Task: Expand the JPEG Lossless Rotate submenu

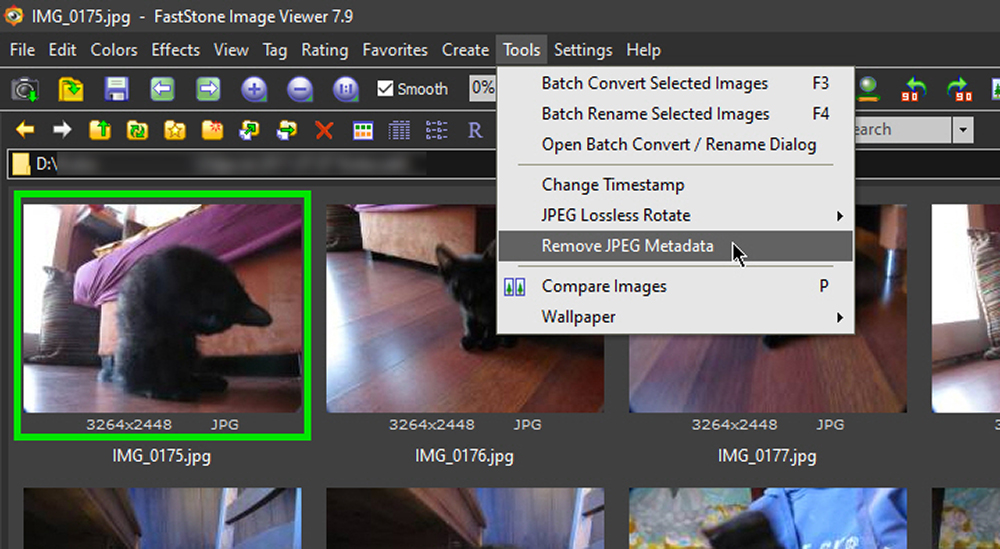Action: coord(675,216)
